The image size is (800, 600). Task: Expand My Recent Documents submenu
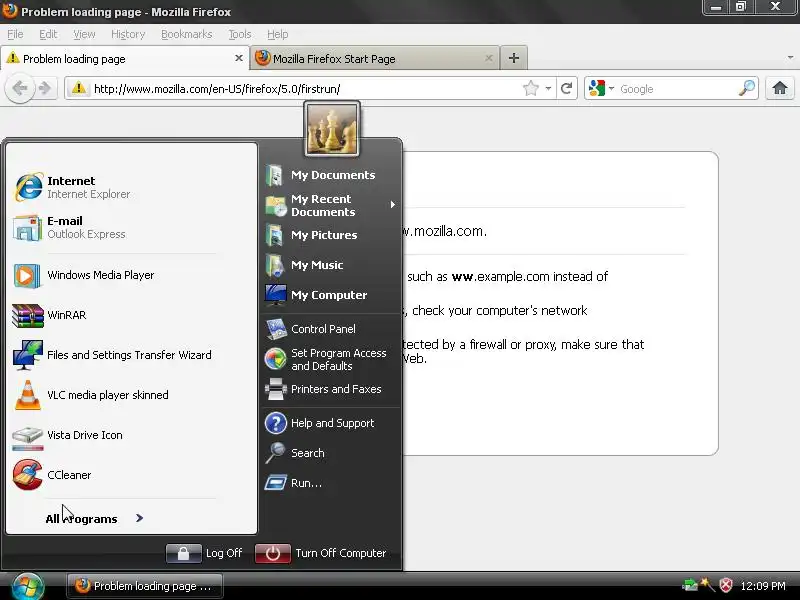331,205
